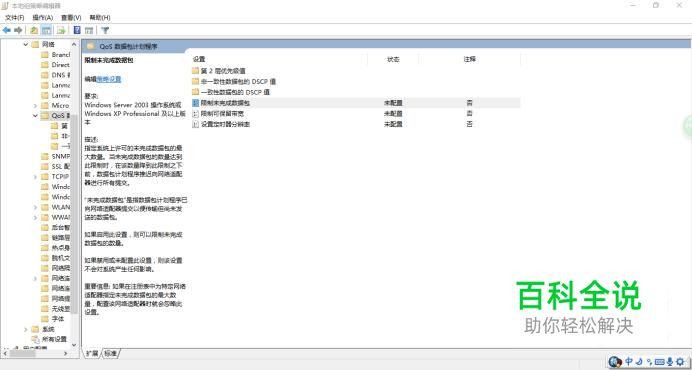Sort by the 注释 column header
Screen dimensions: 692x370
(x=470, y=59)
